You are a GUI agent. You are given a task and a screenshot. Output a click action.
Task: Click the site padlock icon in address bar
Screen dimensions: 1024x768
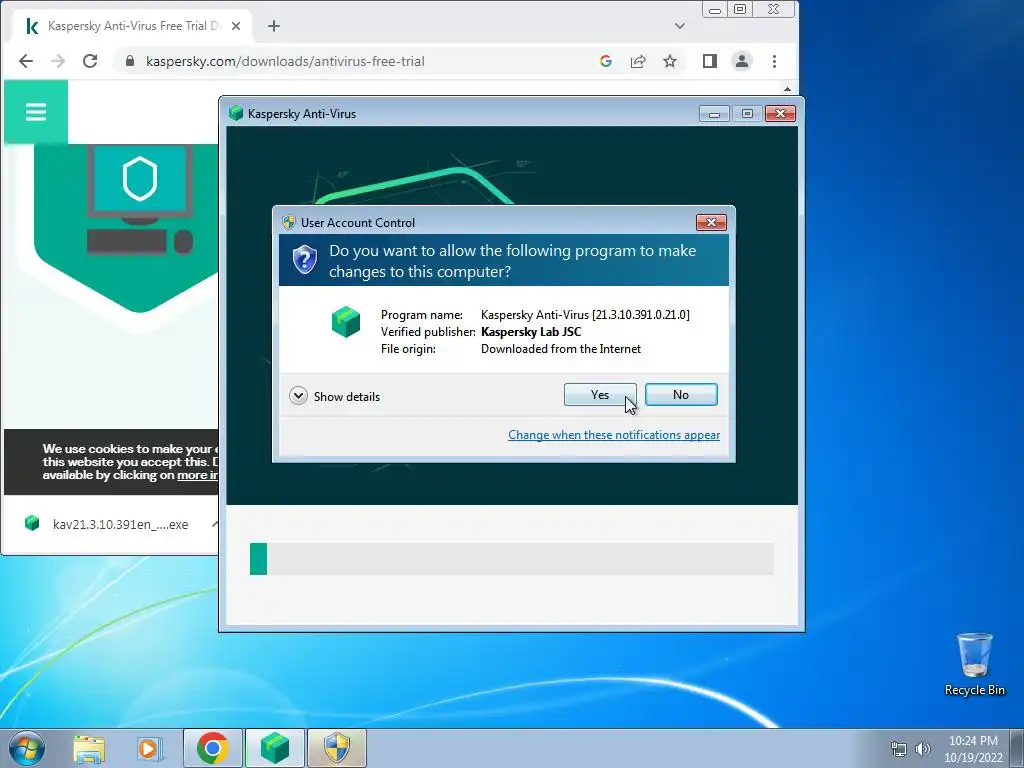click(x=130, y=61)
